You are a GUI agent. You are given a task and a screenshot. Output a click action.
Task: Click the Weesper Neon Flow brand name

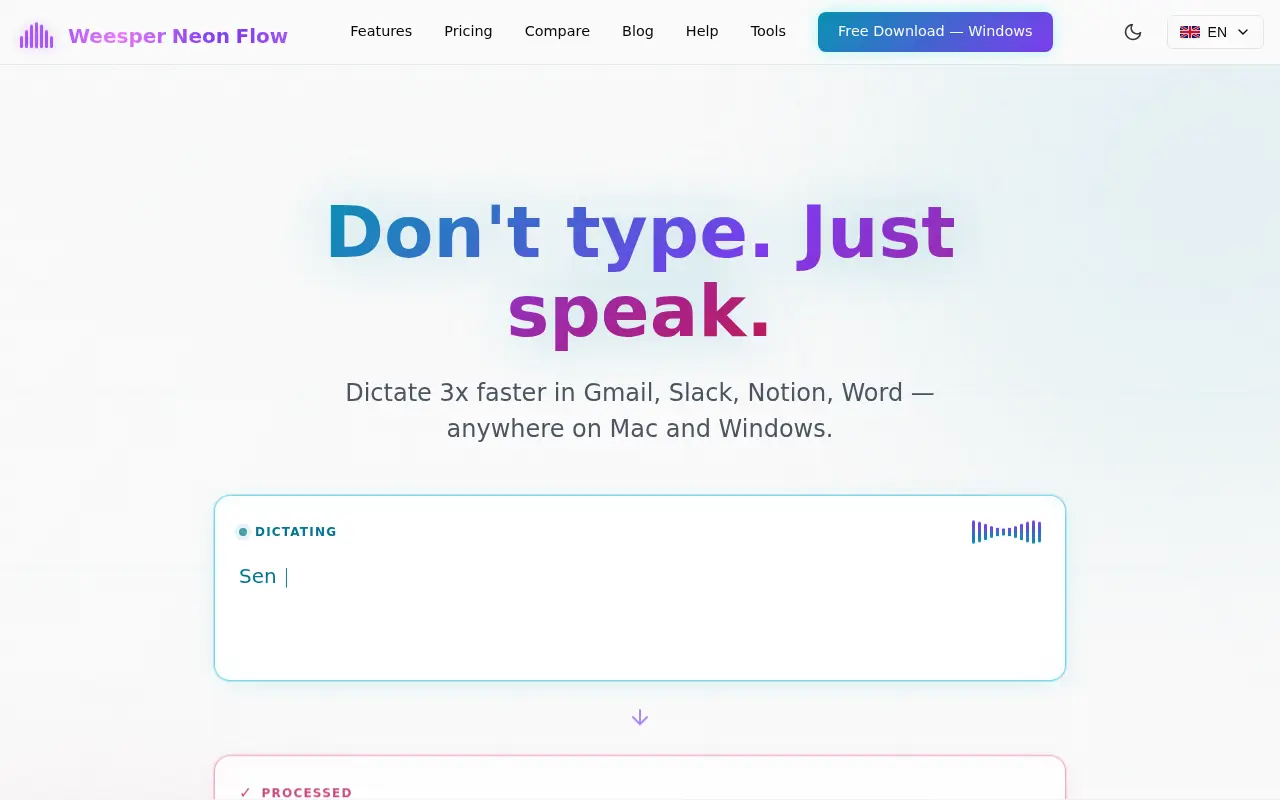tap(178, 36)
